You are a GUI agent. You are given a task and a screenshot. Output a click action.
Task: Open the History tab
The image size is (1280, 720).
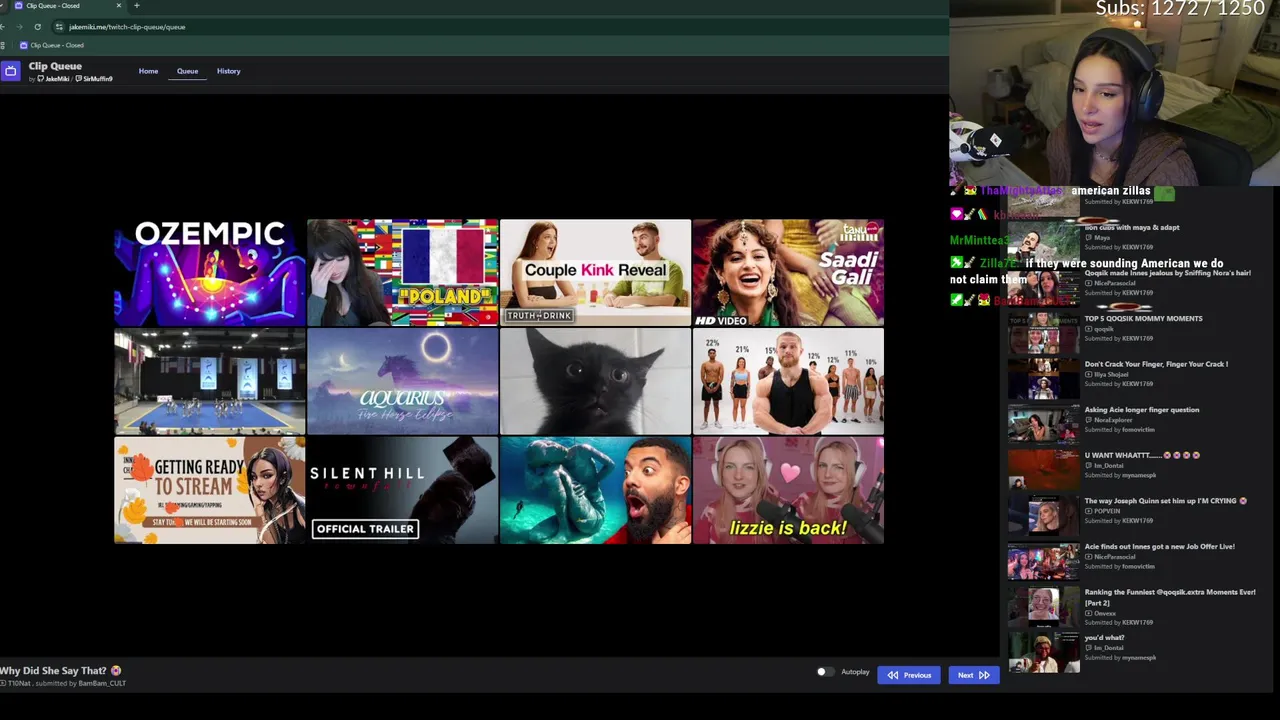click(x=228, y=71)
